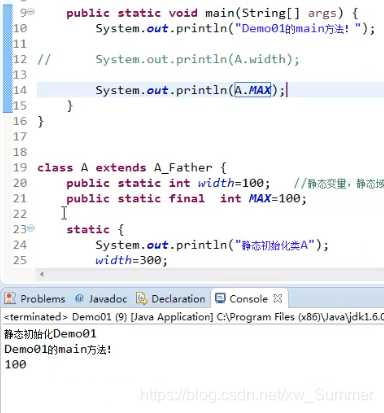The height and width of the screenshot is (413, 384).
Task: Click the Problems tab icon
Action: click(x=10, y=298)
